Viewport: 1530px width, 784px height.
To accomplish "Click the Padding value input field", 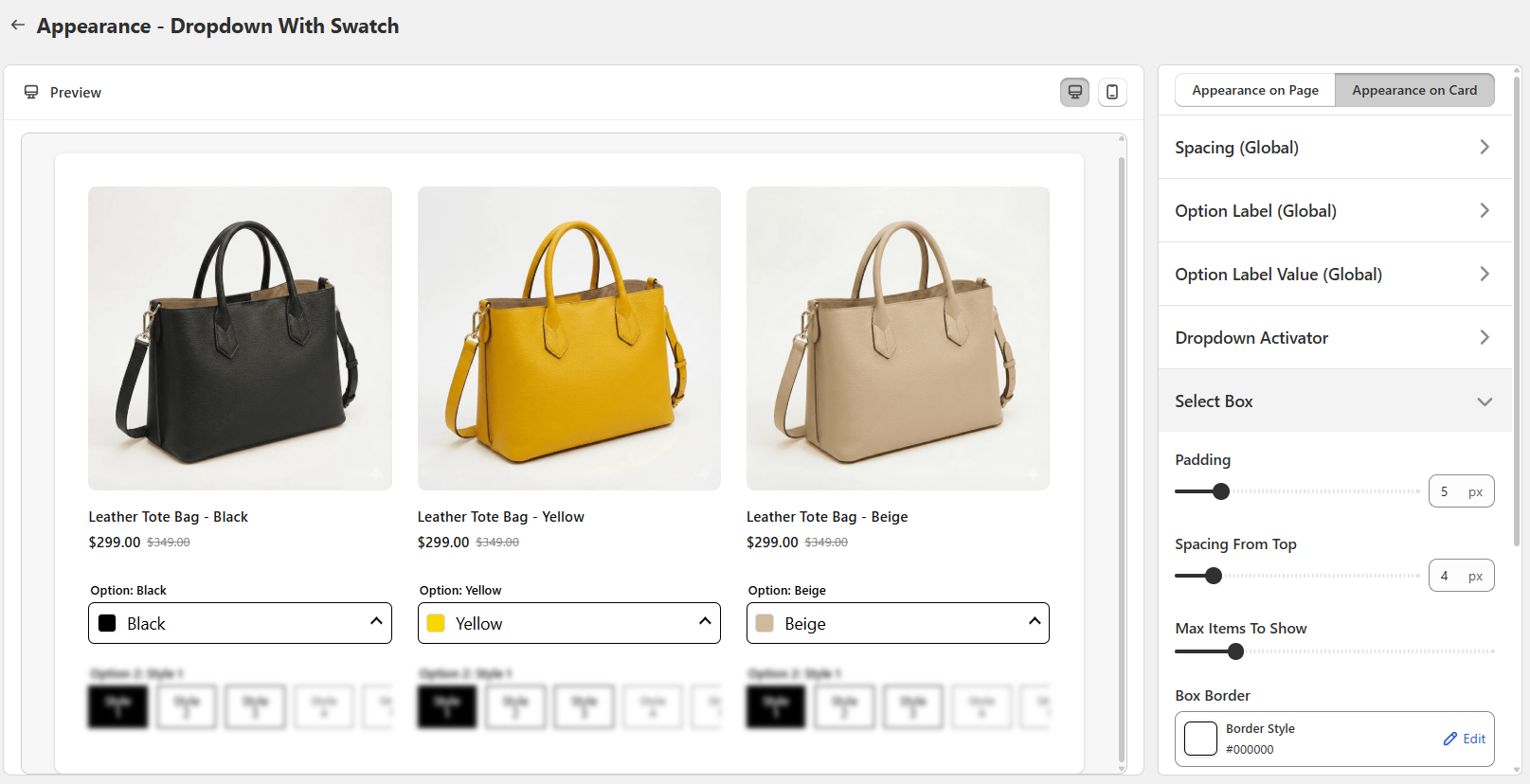I will [1461, 491].
